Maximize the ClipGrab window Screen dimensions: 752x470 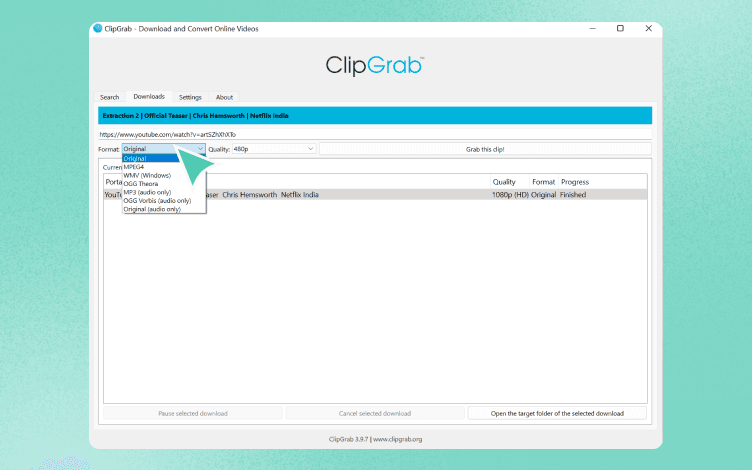[620, 28]
